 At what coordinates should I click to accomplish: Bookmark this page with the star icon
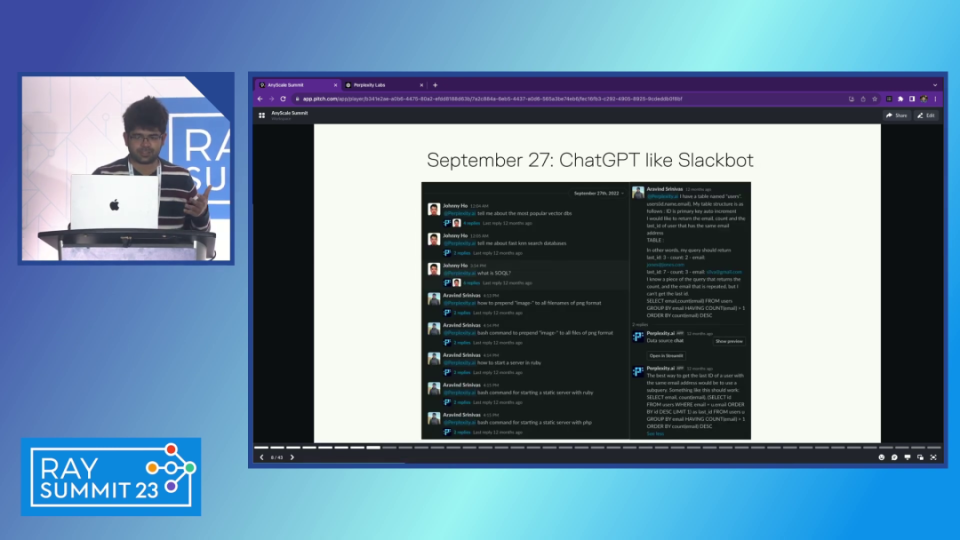coord(875,99)
